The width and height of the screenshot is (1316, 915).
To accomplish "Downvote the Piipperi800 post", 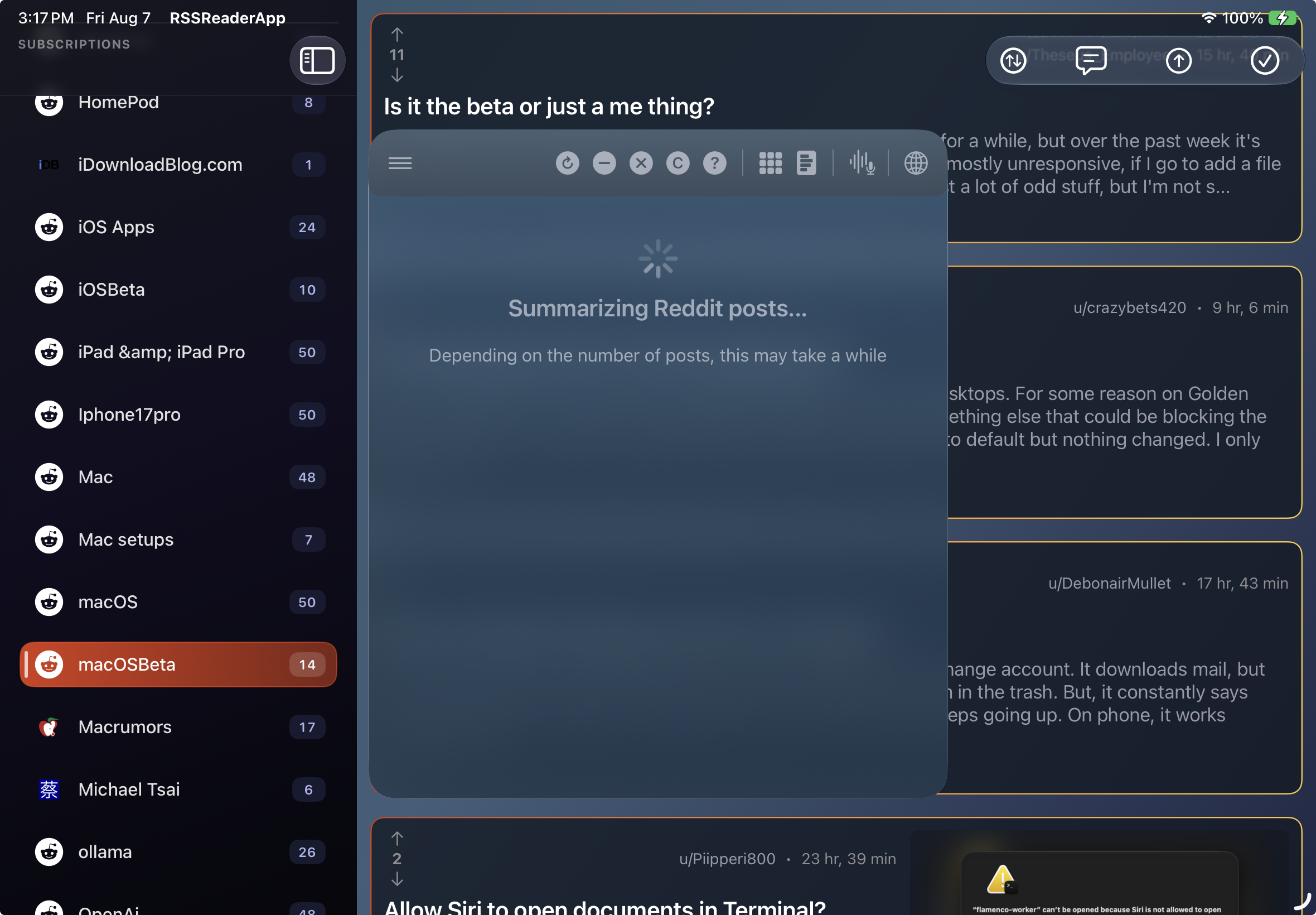I will tap(397, 879).
